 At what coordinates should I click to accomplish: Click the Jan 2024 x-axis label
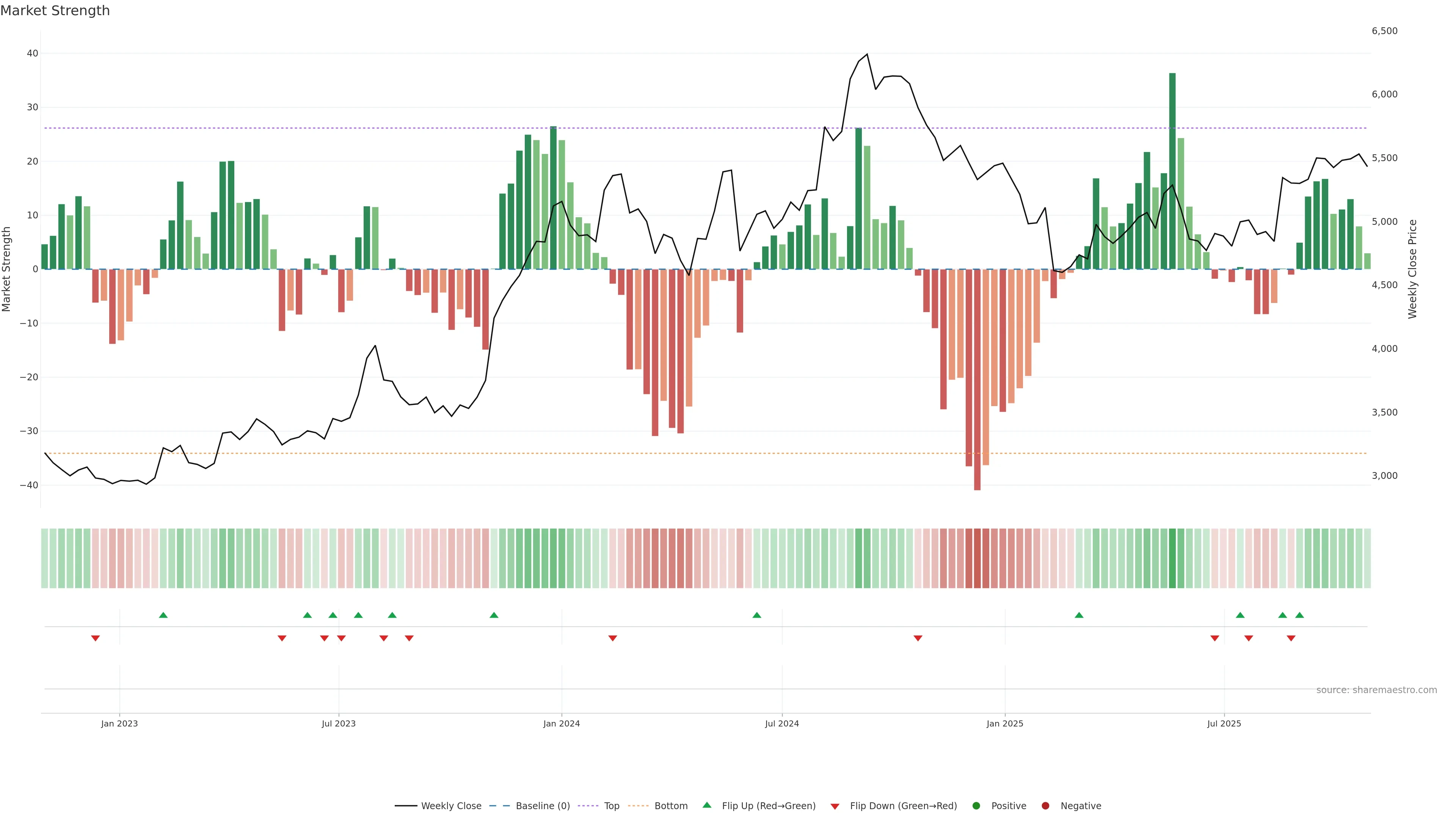pyautogui.click(x=561, y=723)
